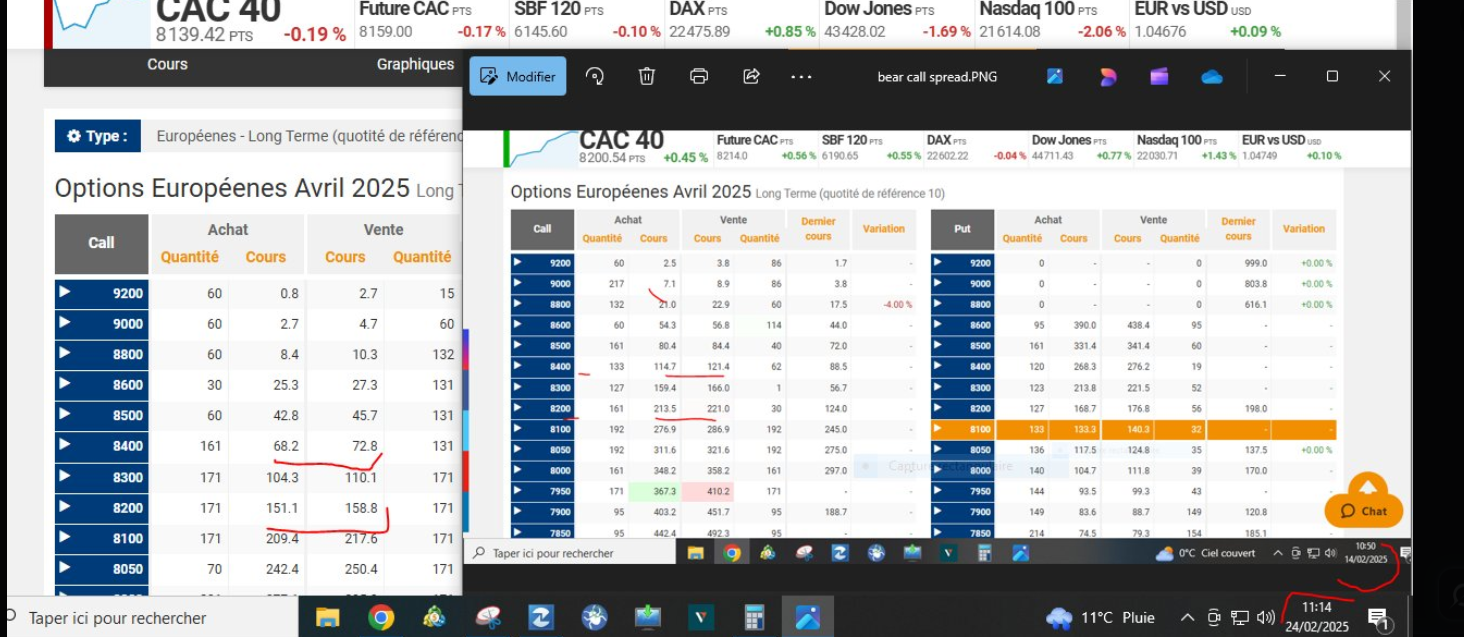The image size is (1464, 637).
Task: Click Achat Cours value 68.2 for 8400
Action: [285, 446]
